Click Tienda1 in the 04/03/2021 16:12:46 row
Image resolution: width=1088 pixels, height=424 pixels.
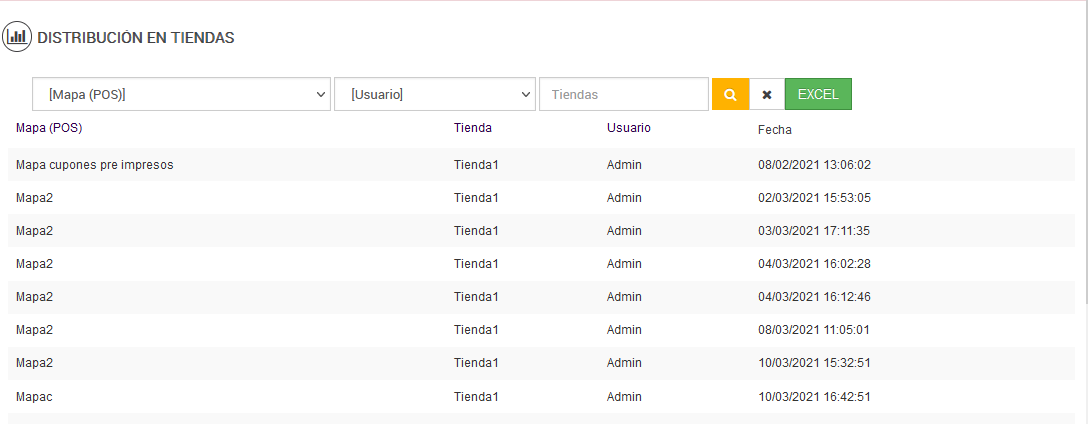click(476, 297)
